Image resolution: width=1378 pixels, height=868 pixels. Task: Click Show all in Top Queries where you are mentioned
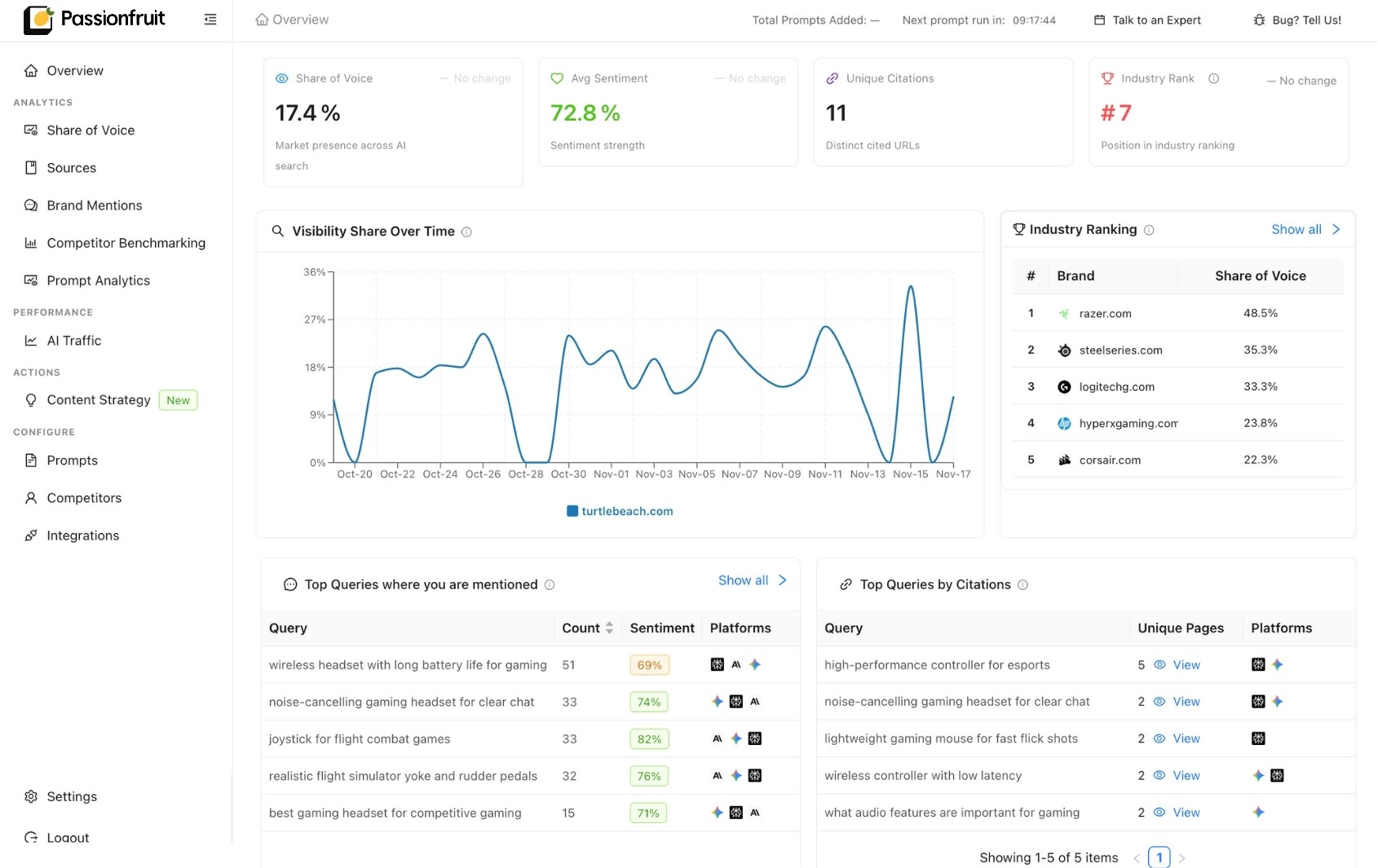tap(743, 580)
